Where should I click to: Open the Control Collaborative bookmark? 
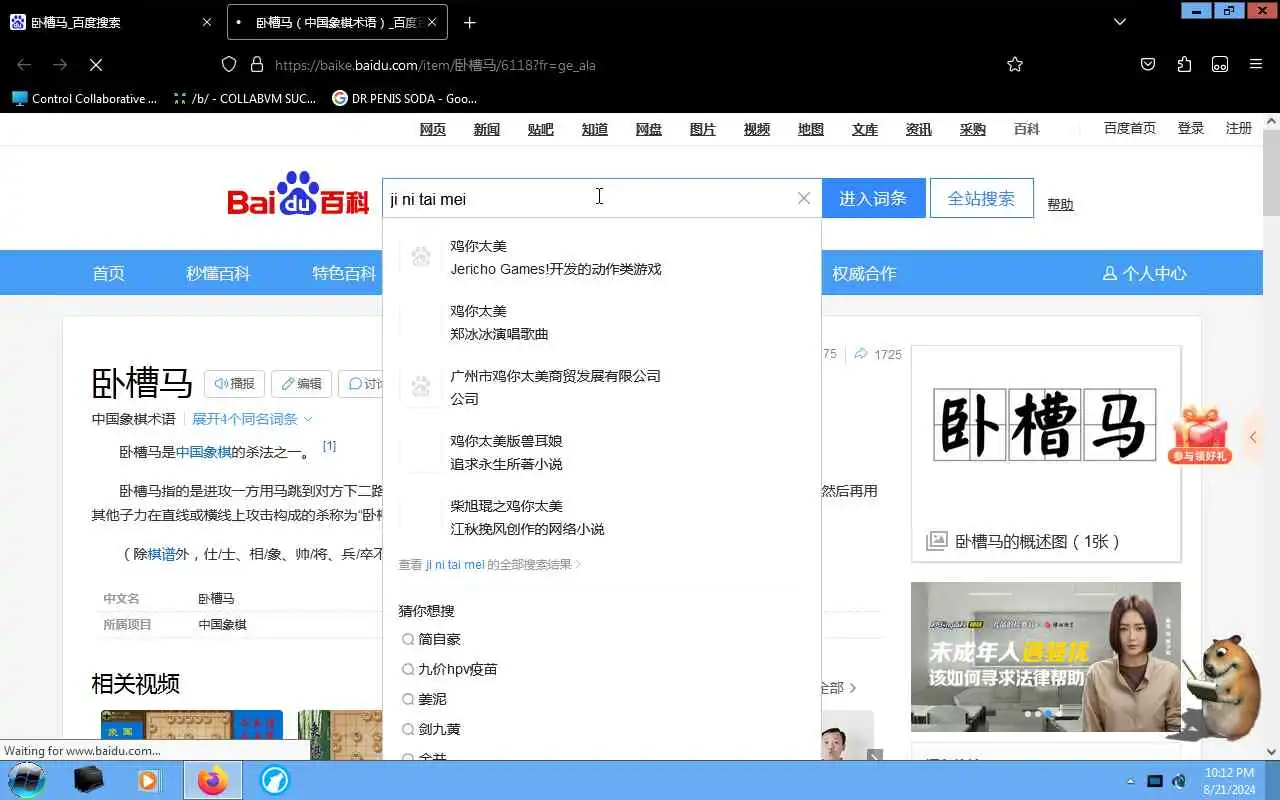pos(85,98)
